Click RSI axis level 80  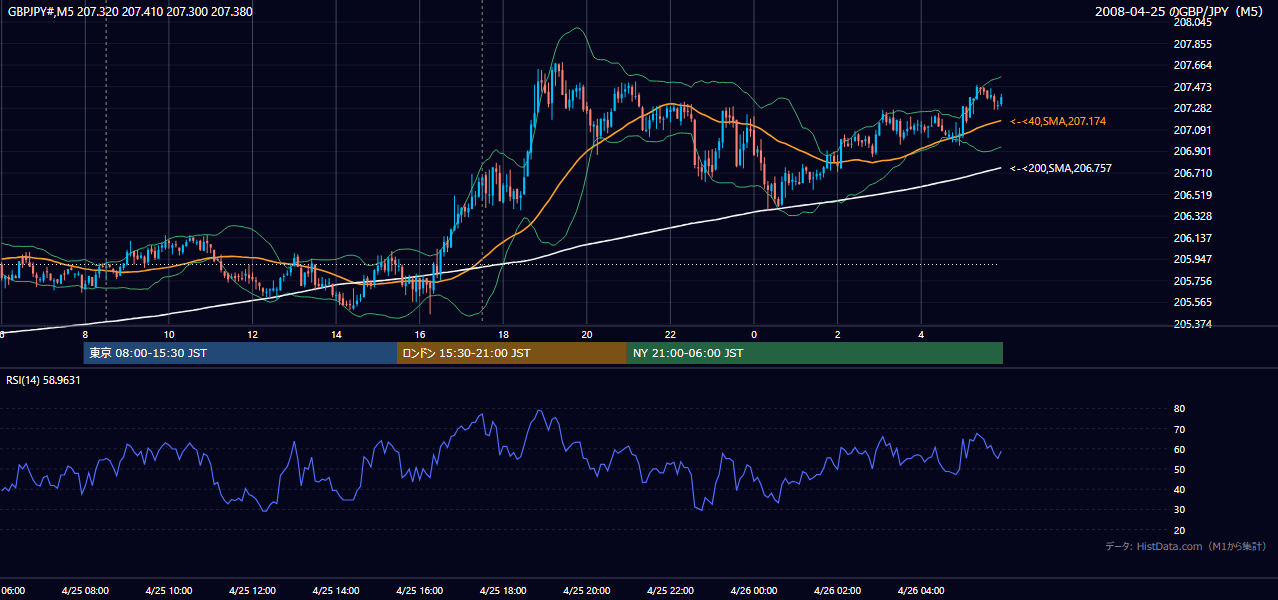(1179, 409)
